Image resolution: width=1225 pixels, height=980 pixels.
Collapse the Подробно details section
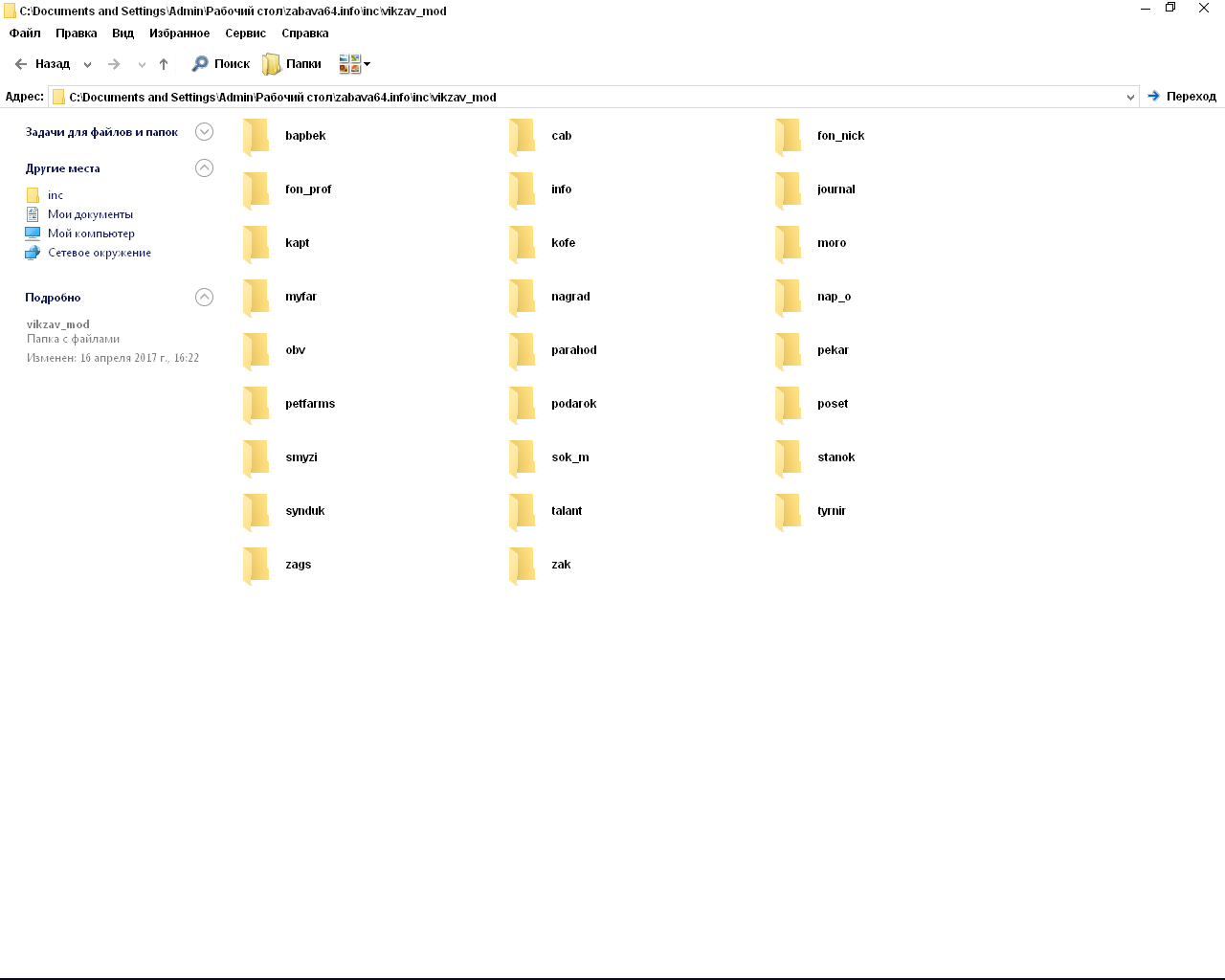pyautogui.click(x=204, y=298)
